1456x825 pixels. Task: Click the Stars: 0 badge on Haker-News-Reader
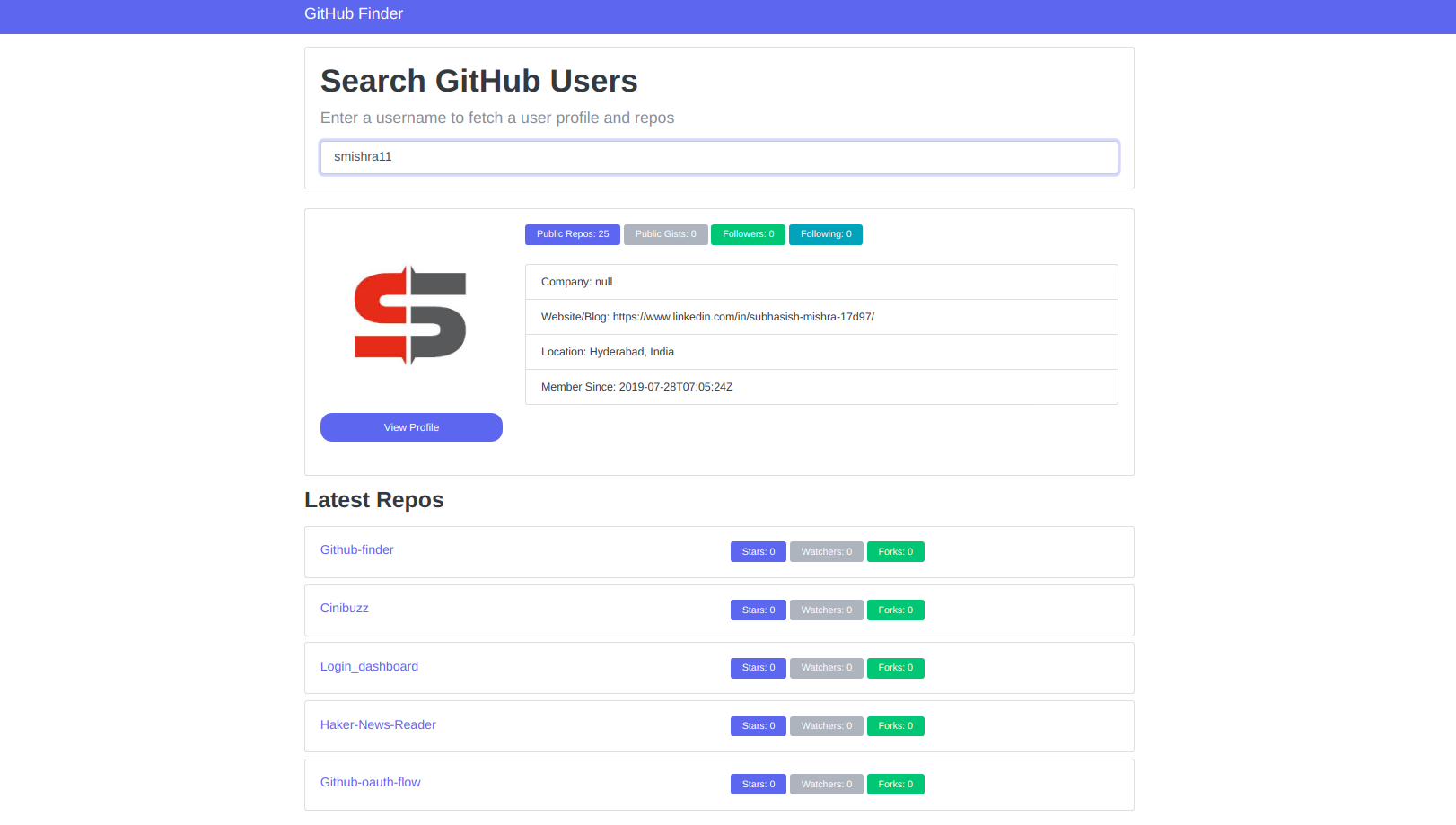[758, 725]
